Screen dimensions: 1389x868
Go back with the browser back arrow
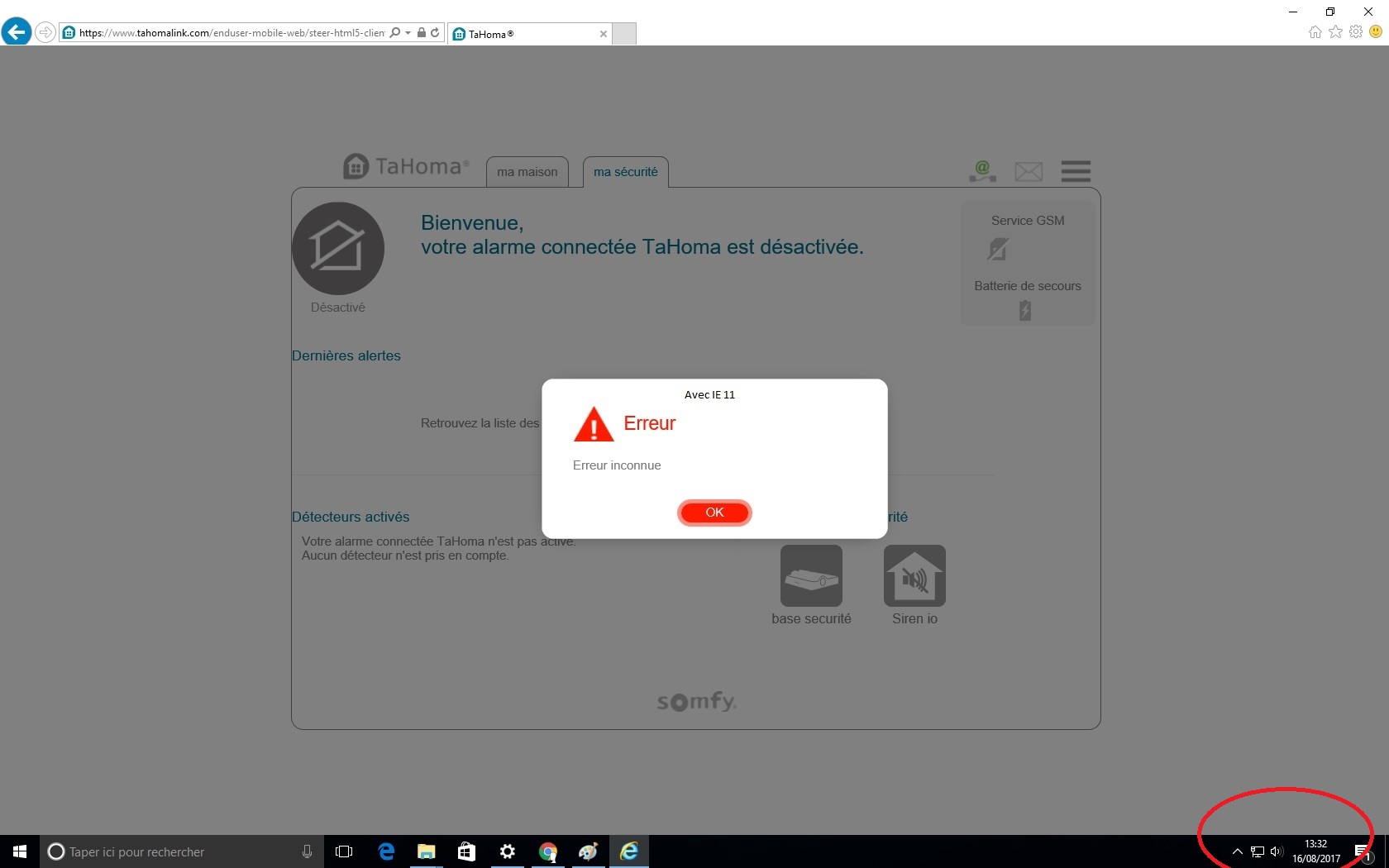pyautogui.click(x=16, y=32)
